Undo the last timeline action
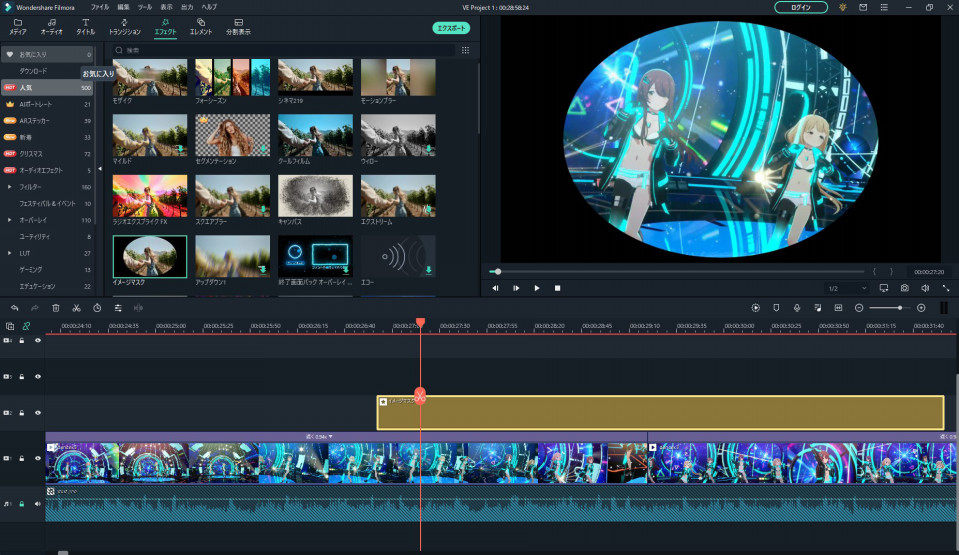This screenshot has width=959, height=555. 15,308
